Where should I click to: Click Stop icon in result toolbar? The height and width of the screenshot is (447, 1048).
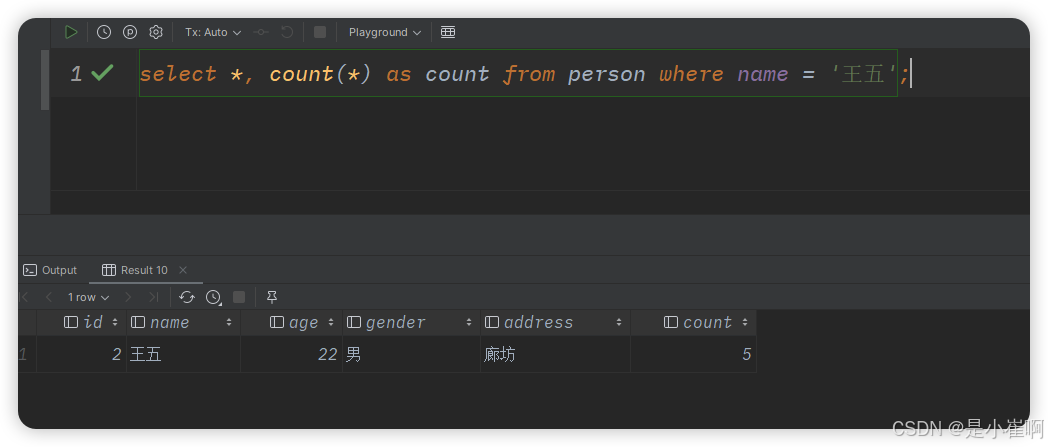(x=239, y=297)
